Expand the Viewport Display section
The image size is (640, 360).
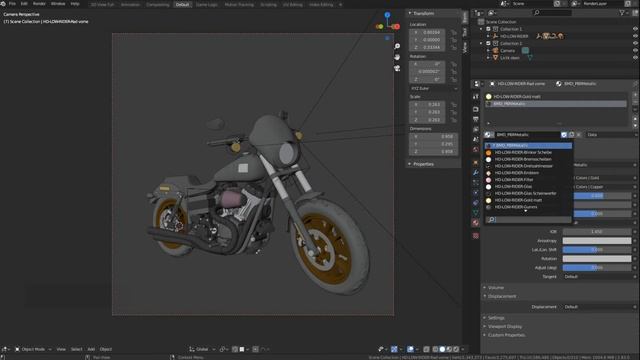[504, 327]
